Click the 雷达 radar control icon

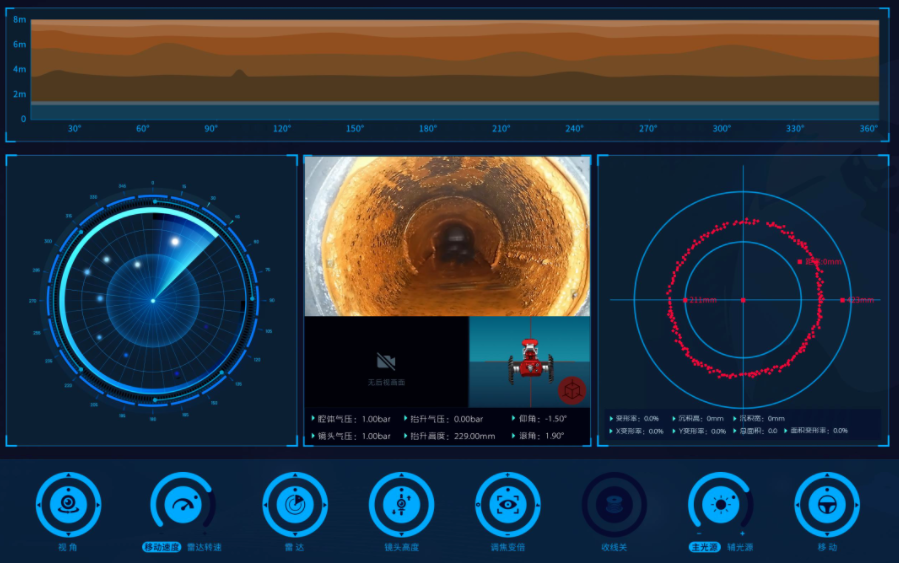[295, 505]
